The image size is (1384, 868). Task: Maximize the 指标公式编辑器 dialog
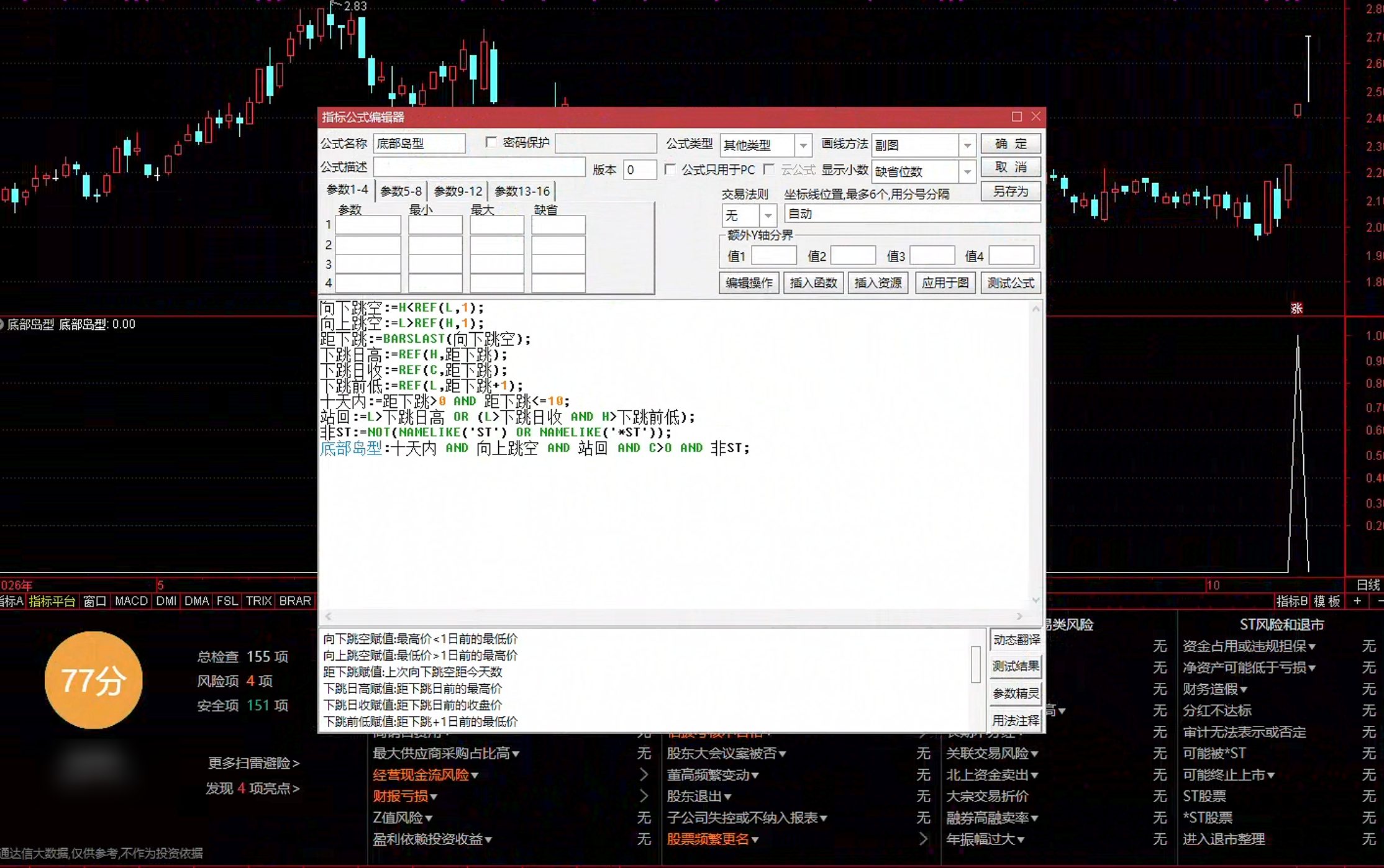(x=1016, y=117)
